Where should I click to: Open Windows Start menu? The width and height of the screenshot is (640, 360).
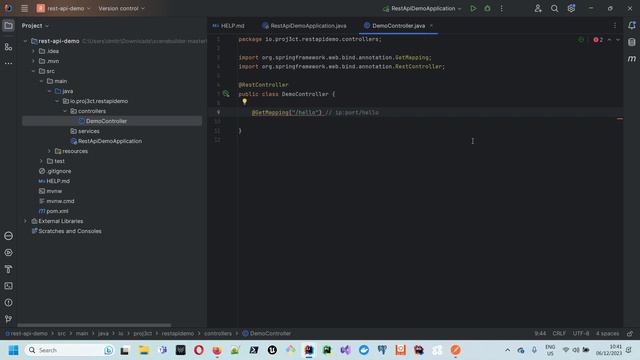coord(13,350)
